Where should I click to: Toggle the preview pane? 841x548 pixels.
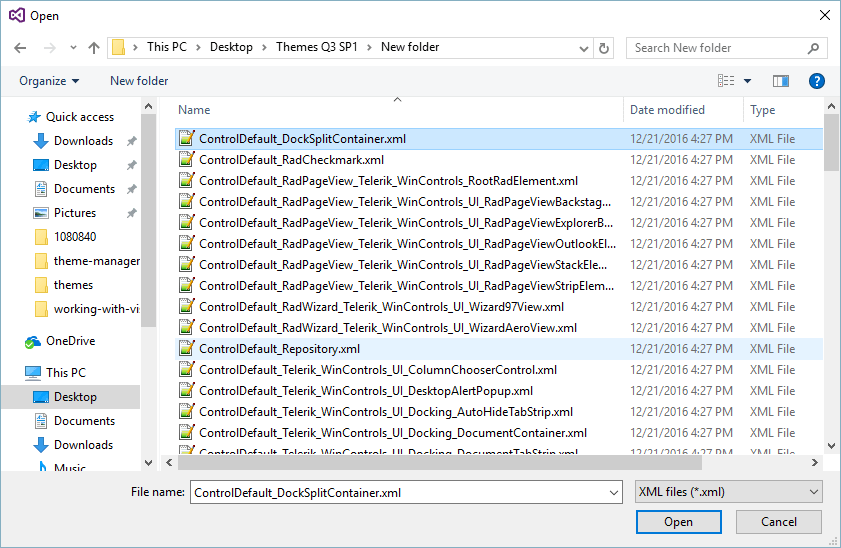781,81
